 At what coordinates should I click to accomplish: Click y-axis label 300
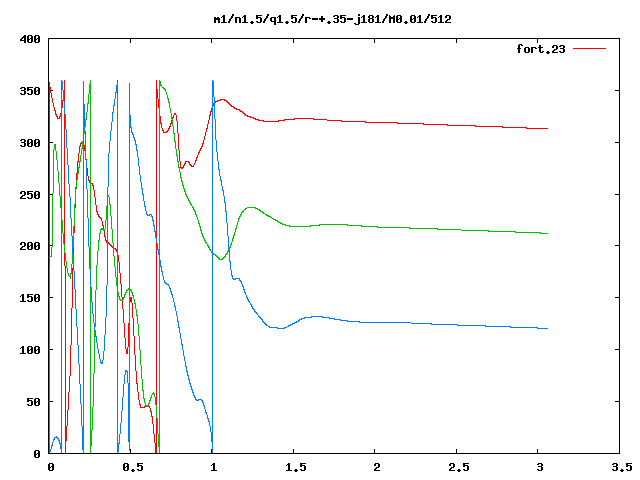(x=30, y=143)
